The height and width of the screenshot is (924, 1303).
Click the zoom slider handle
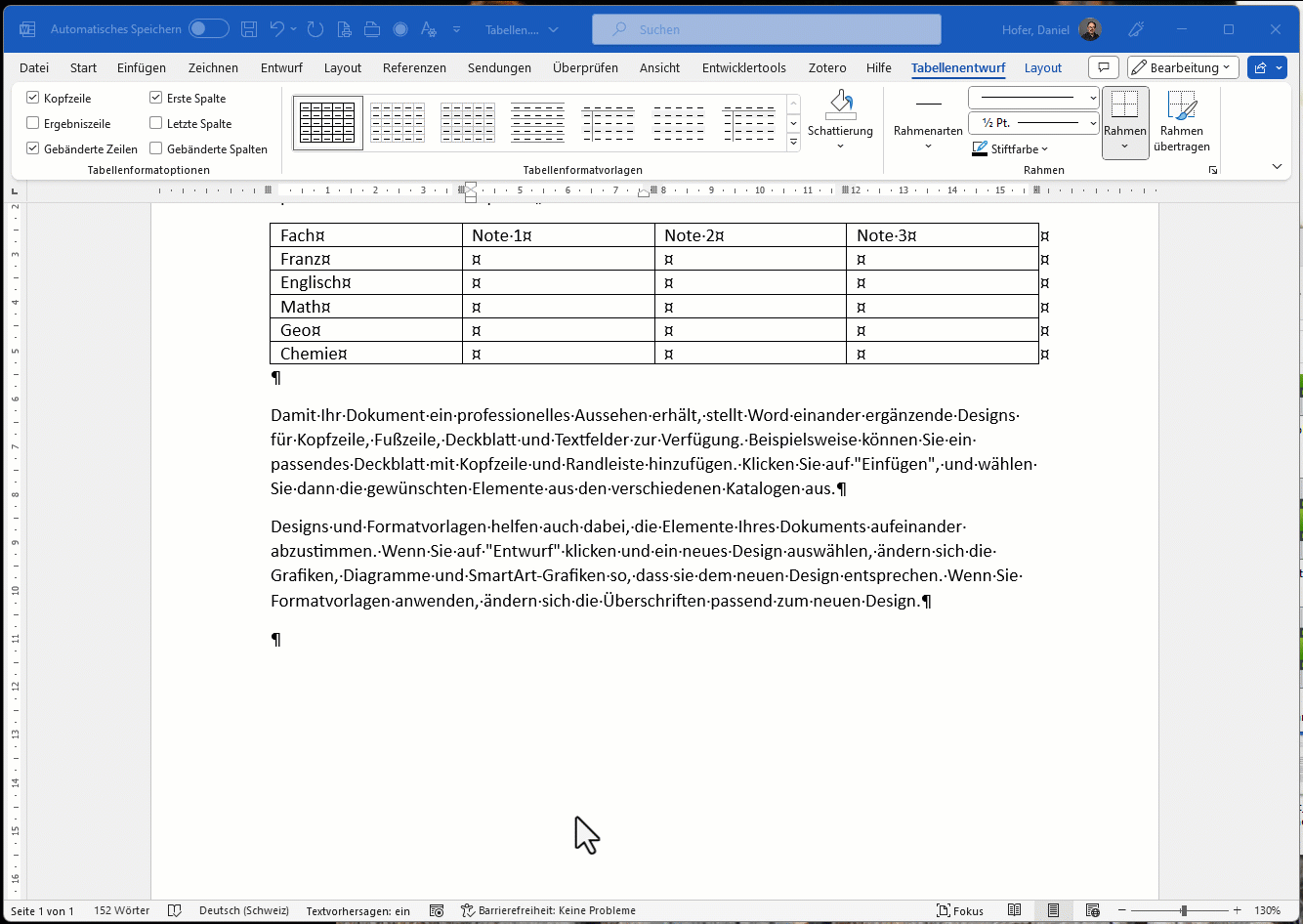tap(1183, 910)
